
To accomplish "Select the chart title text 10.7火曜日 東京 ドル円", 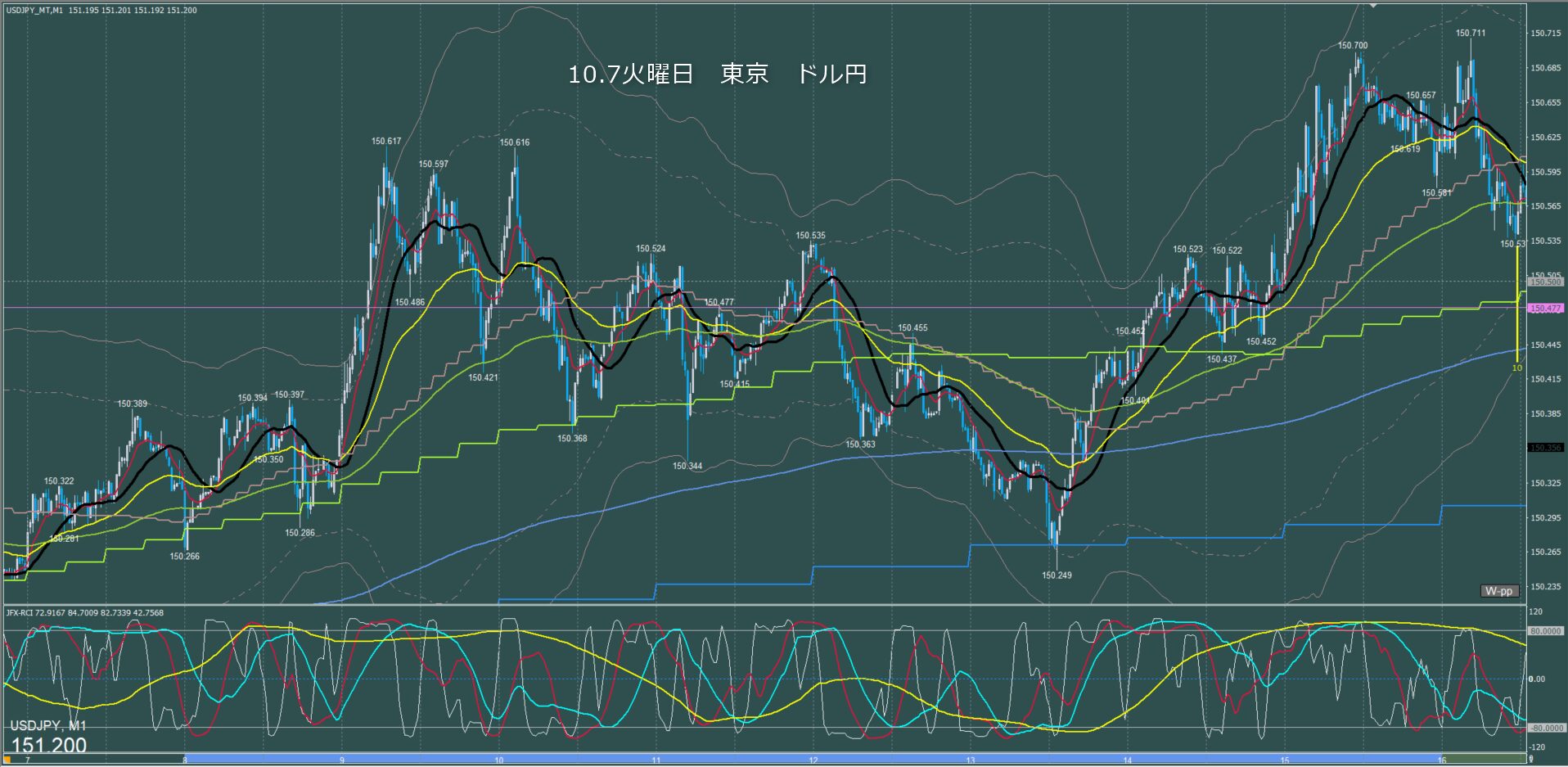I will tap(717, 74).
